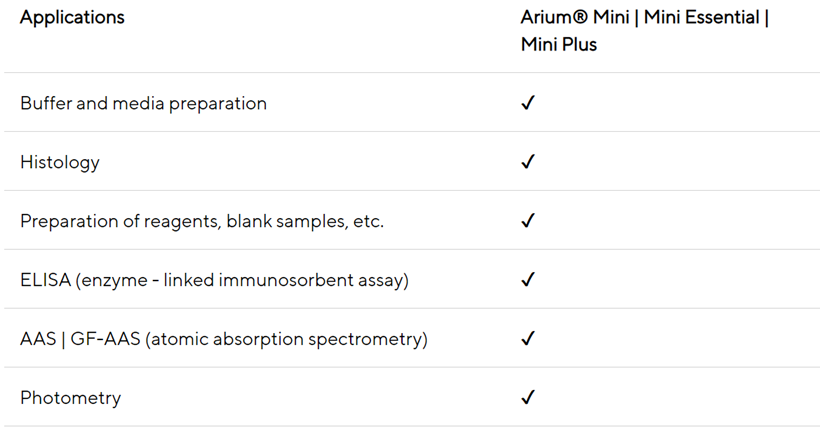Click the Arium Mini column header
Screen dimensions: 820x432
(644, 31)
